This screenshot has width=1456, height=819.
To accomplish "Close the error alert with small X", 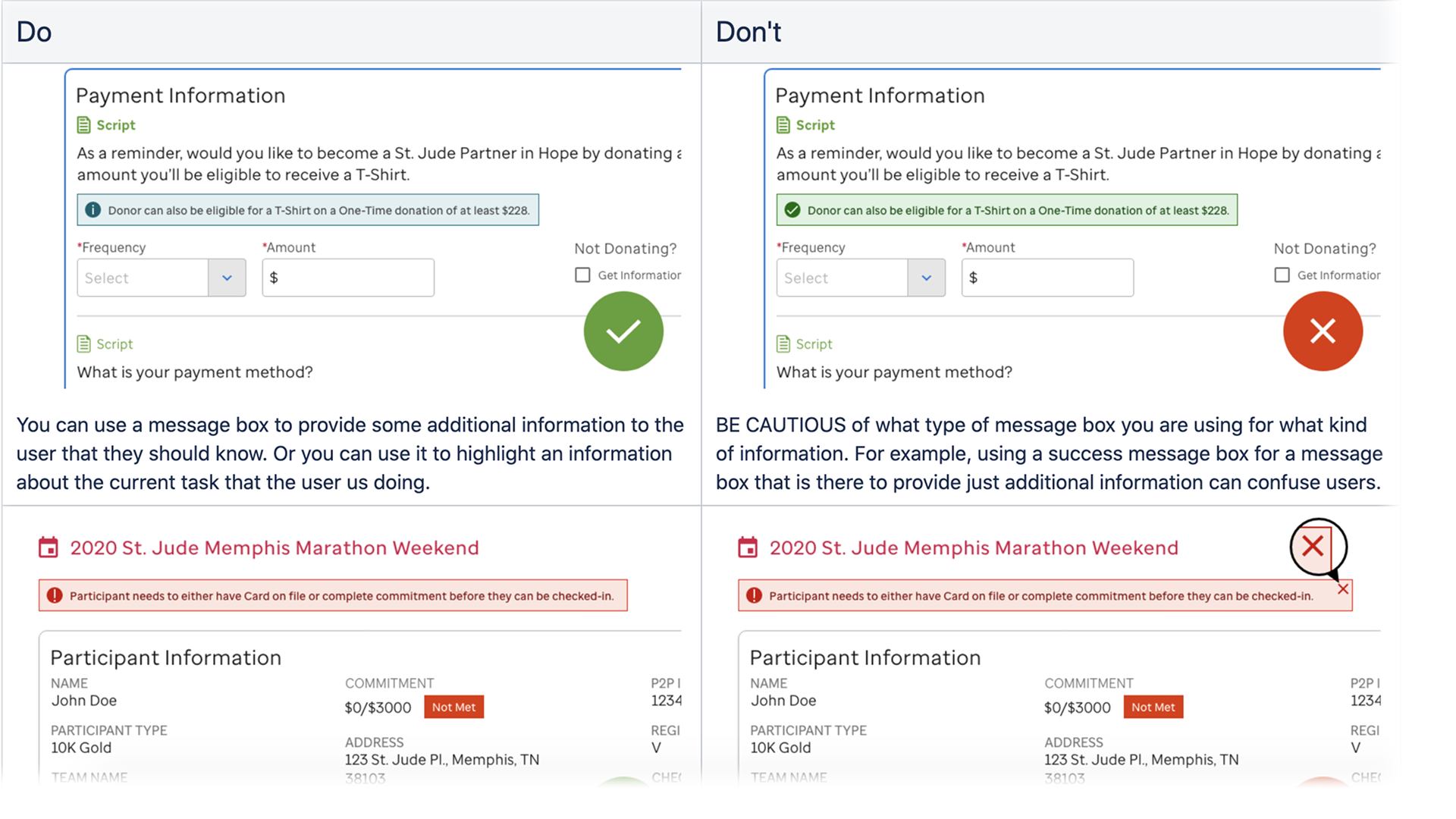I will (1343, 589).
